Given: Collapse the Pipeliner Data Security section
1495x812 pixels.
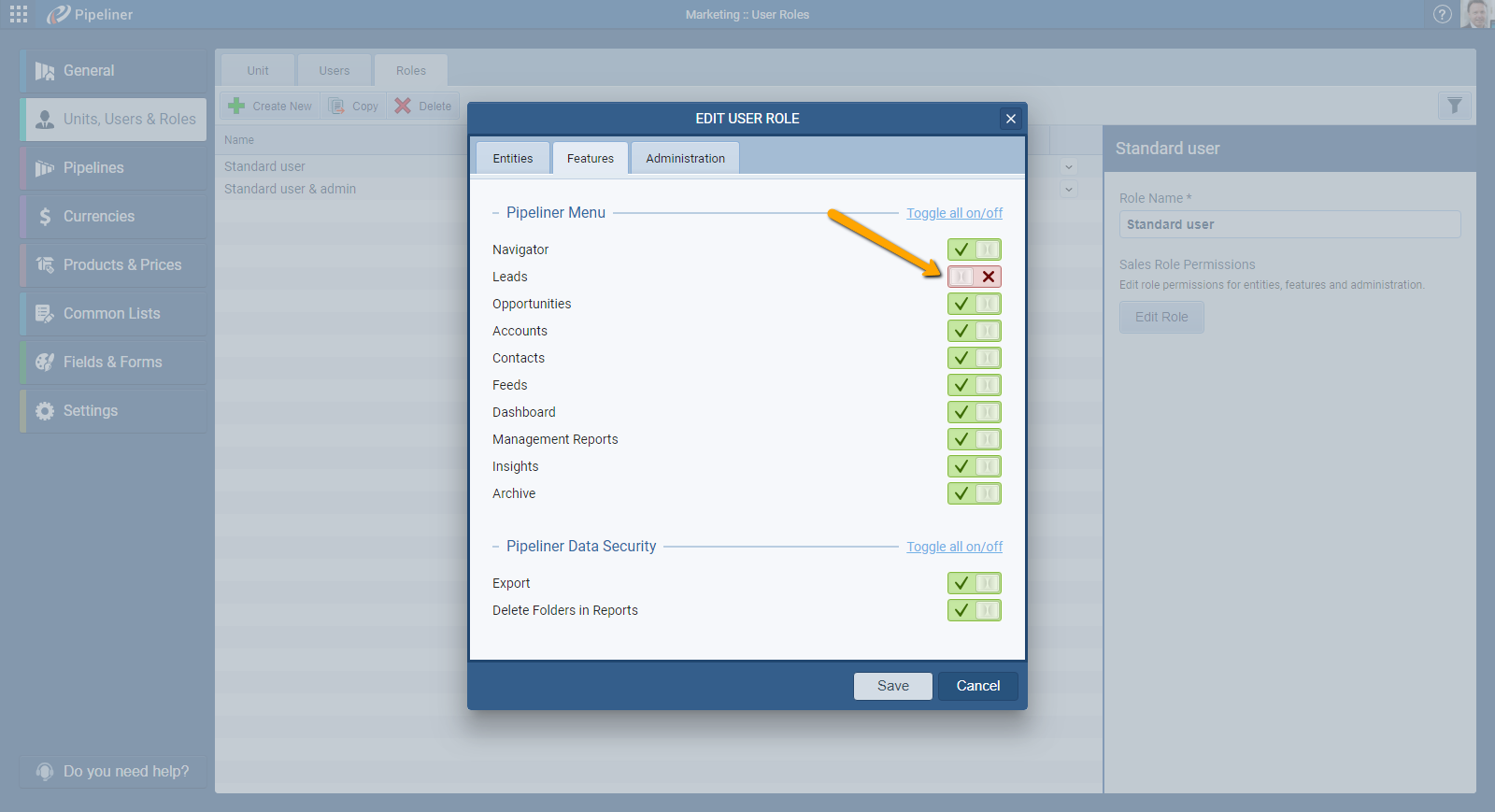Looking at the screenshot, I should (x=495, y=547).
